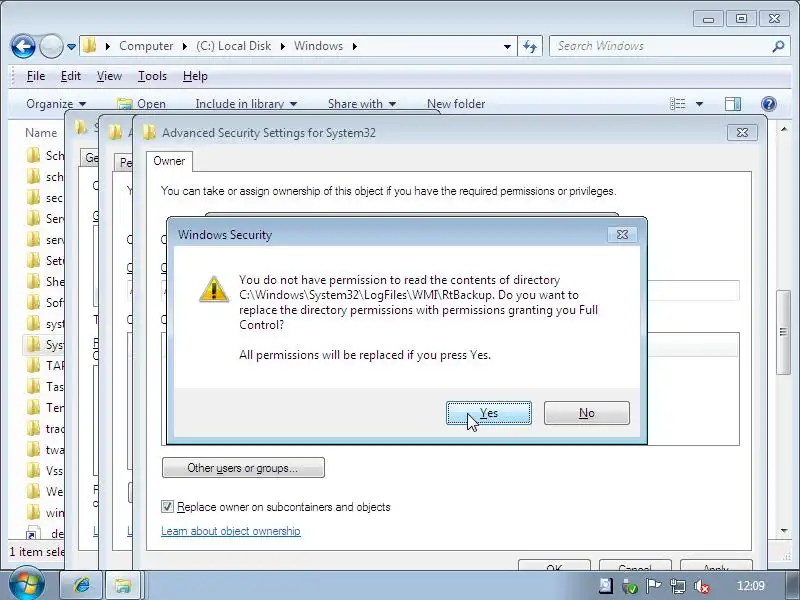Click in the Search Windows field
Viewport: 800px width, 600px height.
point(663,46)
